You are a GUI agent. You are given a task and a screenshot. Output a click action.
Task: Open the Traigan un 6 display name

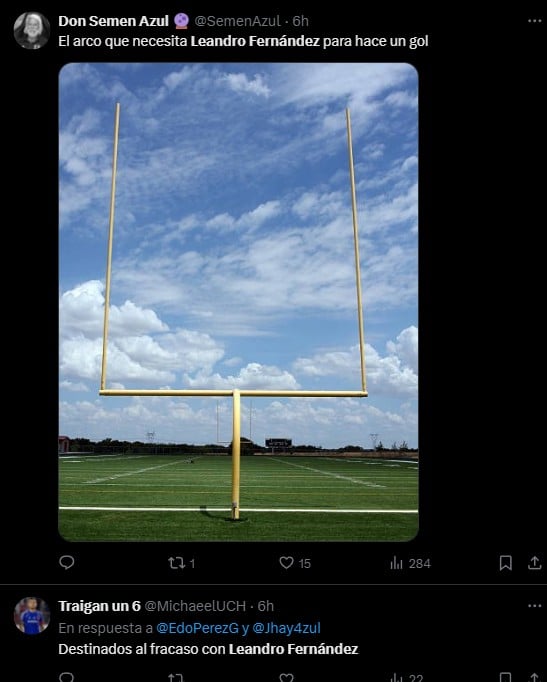[100, 606]
